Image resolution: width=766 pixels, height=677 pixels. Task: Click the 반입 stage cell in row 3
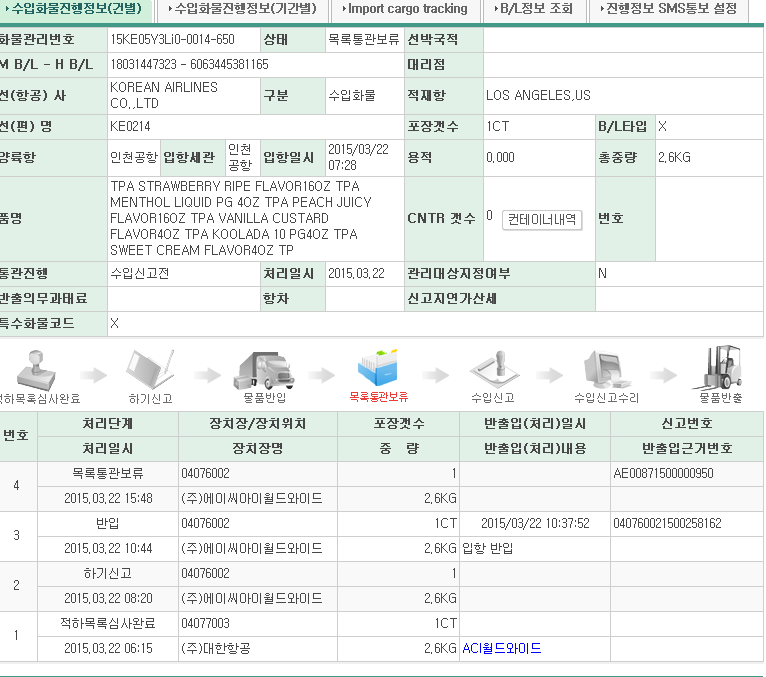click(x=108, y=524)
